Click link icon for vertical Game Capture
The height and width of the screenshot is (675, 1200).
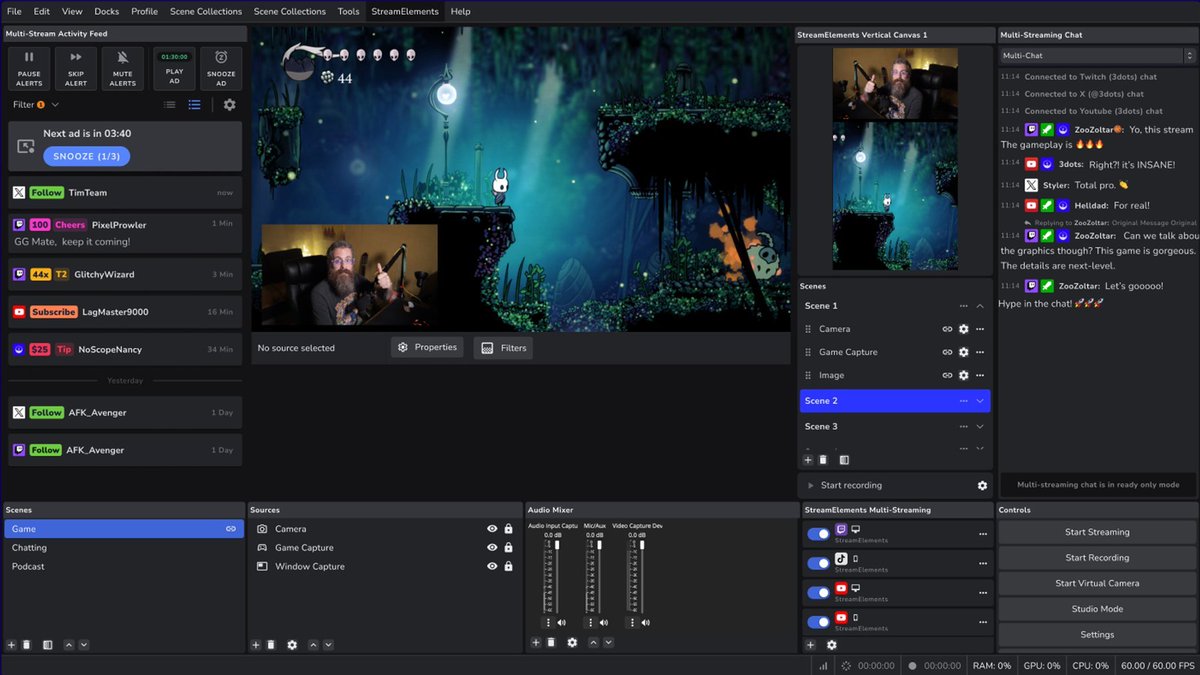pos(947,352)
